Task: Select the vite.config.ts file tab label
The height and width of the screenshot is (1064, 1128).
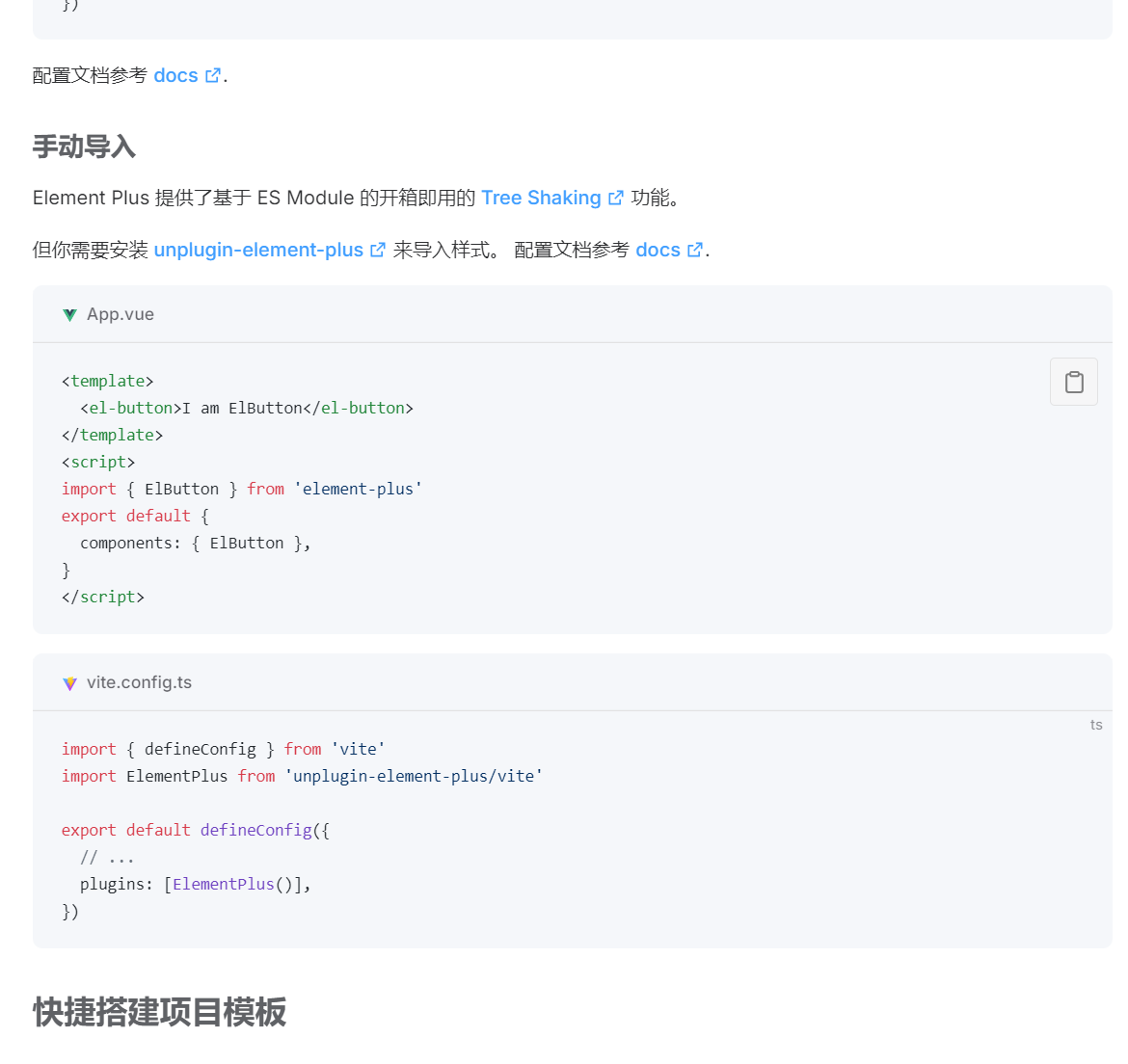Action: pyautogui.click(x=140, y=682)
